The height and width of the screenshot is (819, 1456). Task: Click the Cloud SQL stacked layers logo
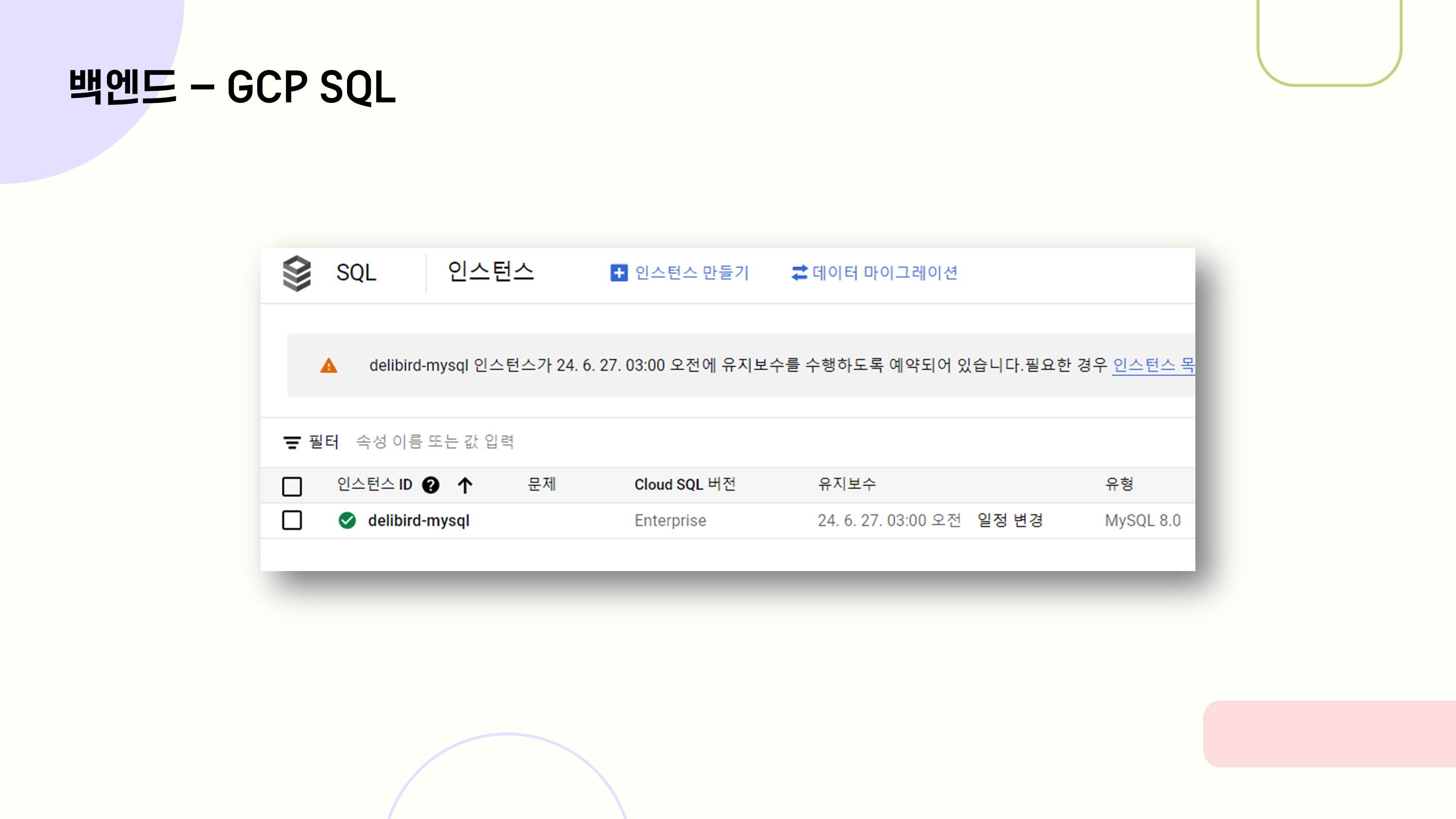[x=297, y=273]
